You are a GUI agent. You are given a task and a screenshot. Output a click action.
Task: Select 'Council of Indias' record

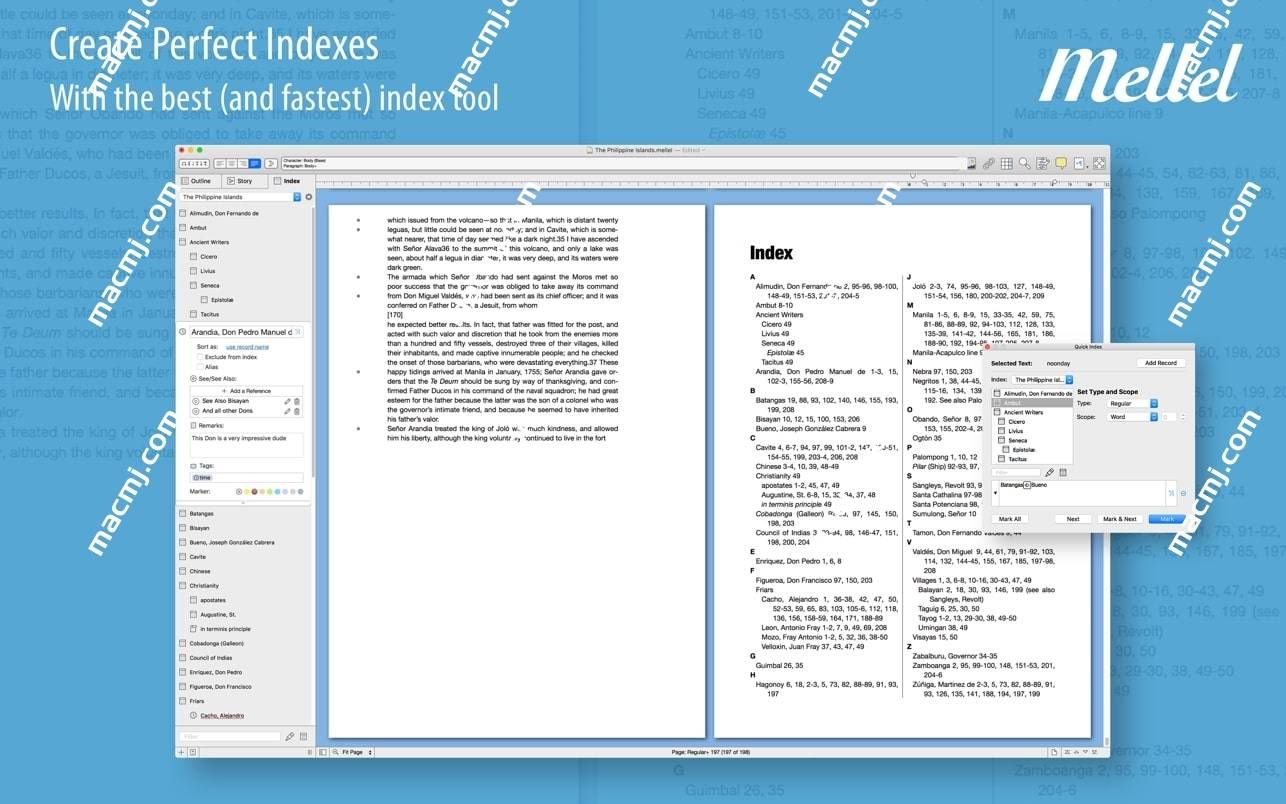[210, 658]
